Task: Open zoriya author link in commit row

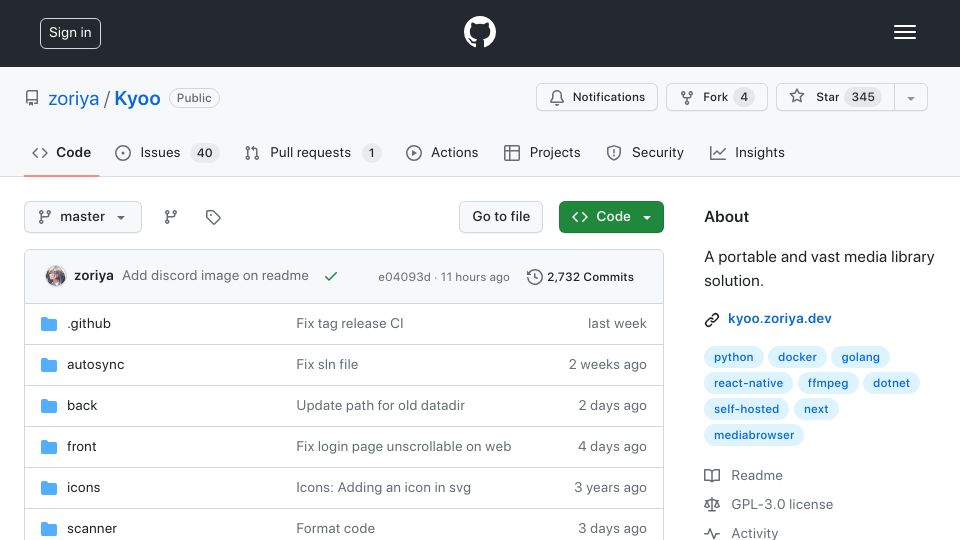Action: 94,276
